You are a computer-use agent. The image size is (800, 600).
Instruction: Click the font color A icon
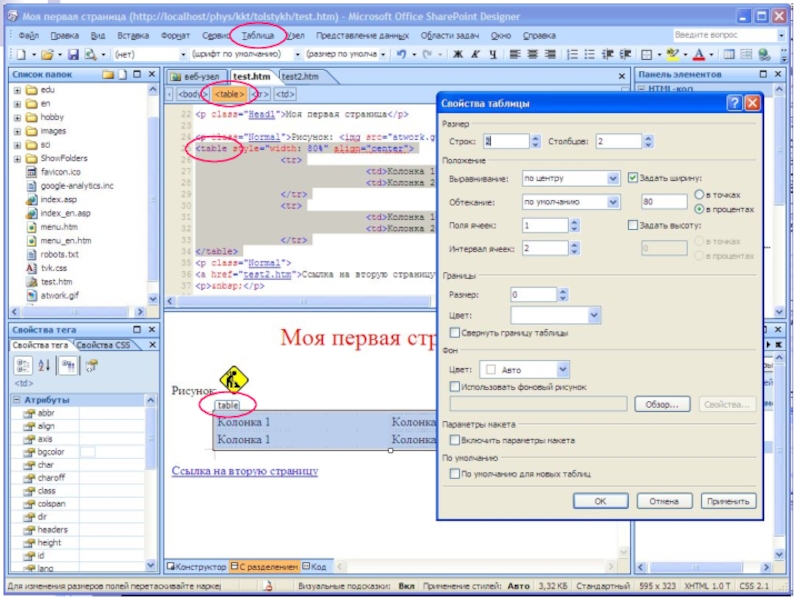tap(699, 54)
